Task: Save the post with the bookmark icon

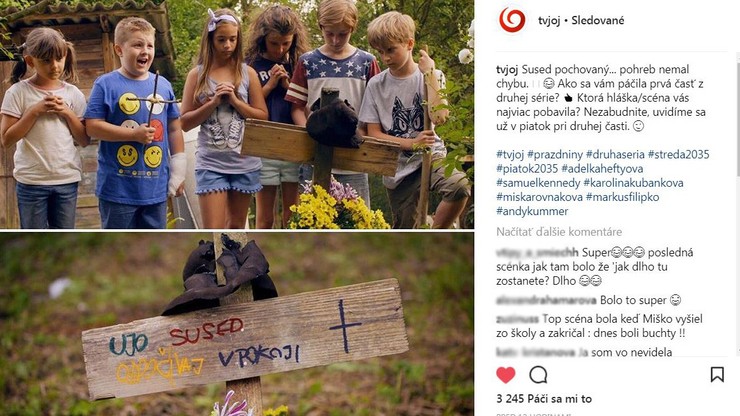Action: click(717, 374)
